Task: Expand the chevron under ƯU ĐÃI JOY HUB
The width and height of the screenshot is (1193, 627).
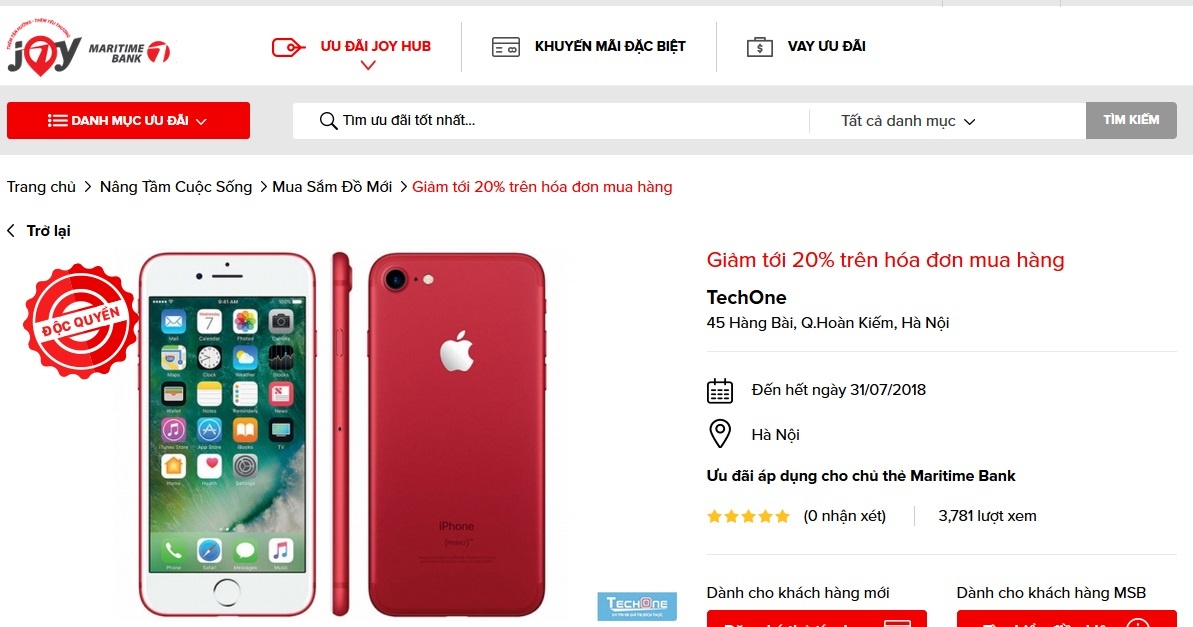Action: click(368, 65)
